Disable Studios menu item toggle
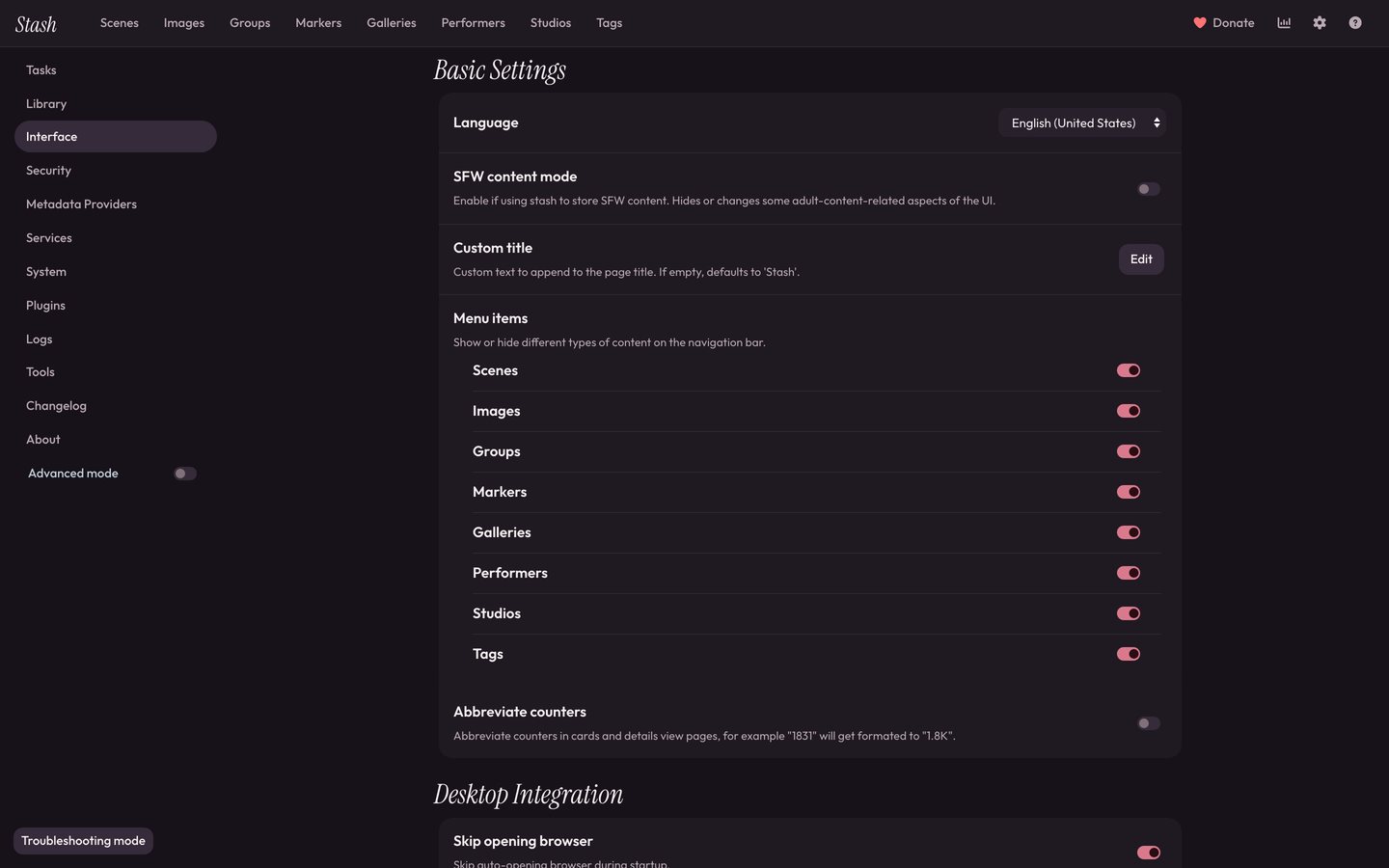 pos(1129,613)
